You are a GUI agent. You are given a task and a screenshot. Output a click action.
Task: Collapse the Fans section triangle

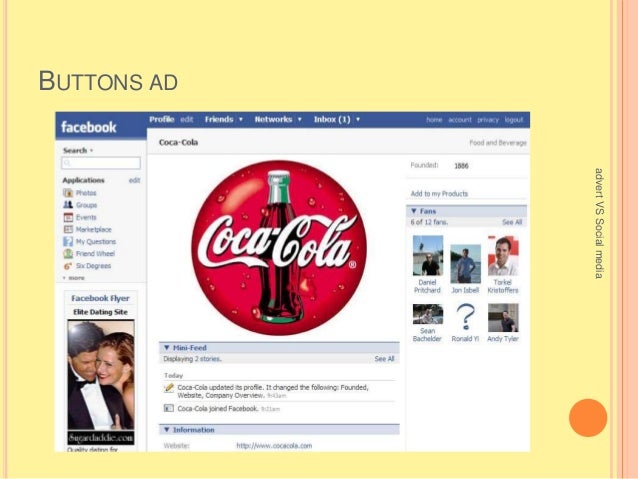(414, 211)
